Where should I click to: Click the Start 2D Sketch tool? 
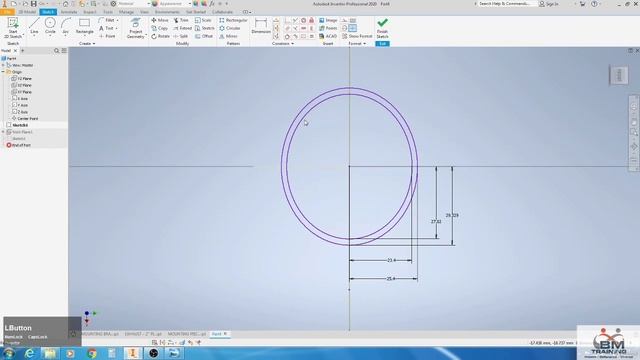tap(13, 28)
